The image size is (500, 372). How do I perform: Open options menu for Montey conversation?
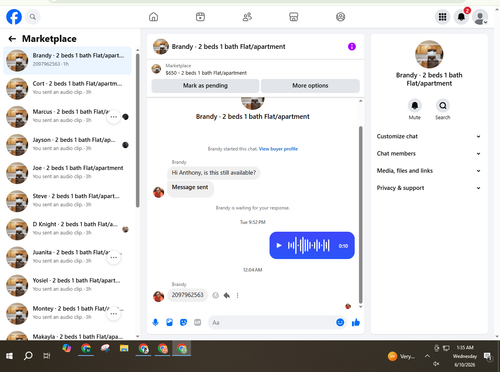[114, 314]
